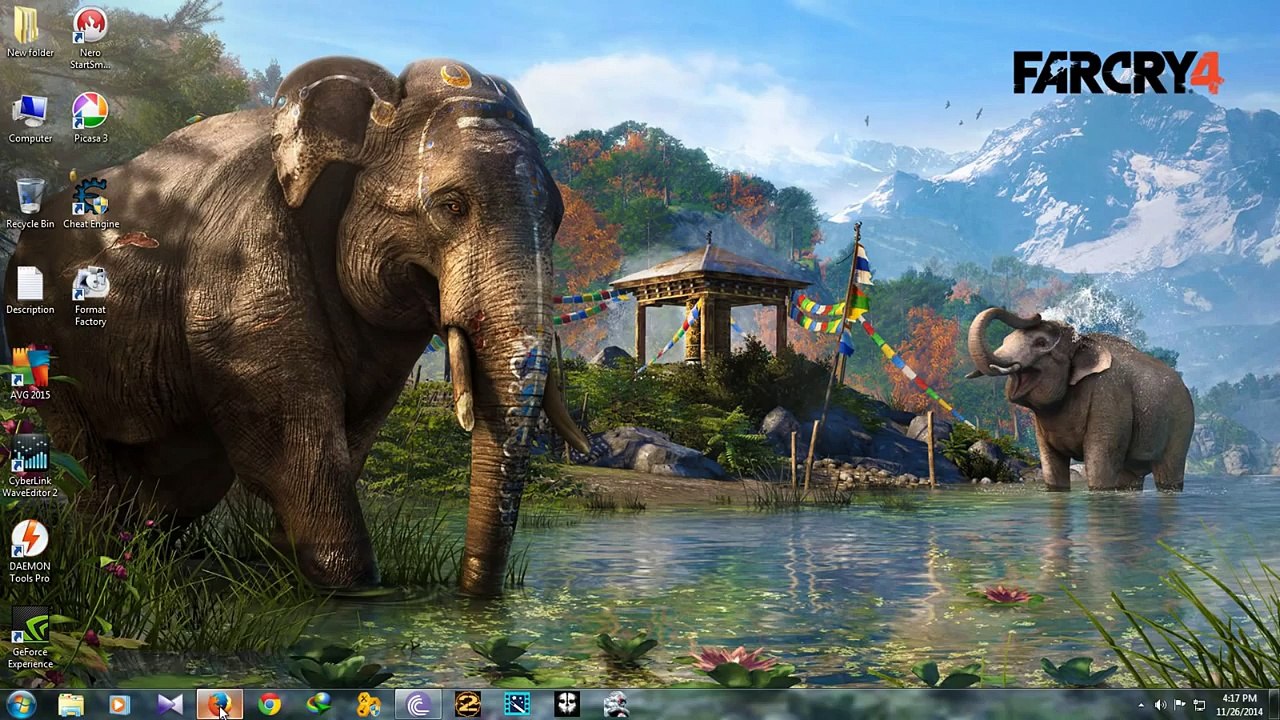Select the Cheat Engine desktop shortcut
1280x720 pixels.
coord(90,204)
